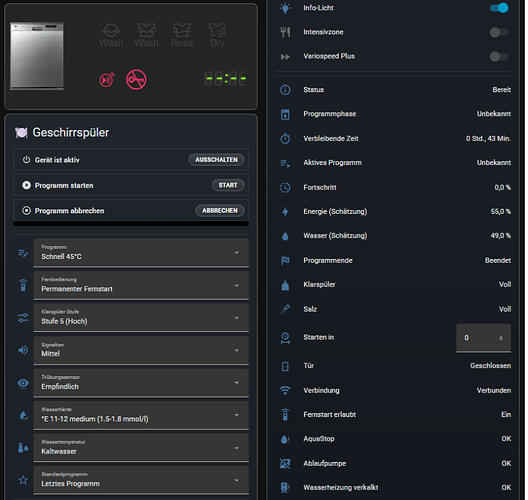The width and height of the screenshot is (528, 500).
Task: Click the Fernstart erlaubt remote icon
Action: click(x=285, y=414)
